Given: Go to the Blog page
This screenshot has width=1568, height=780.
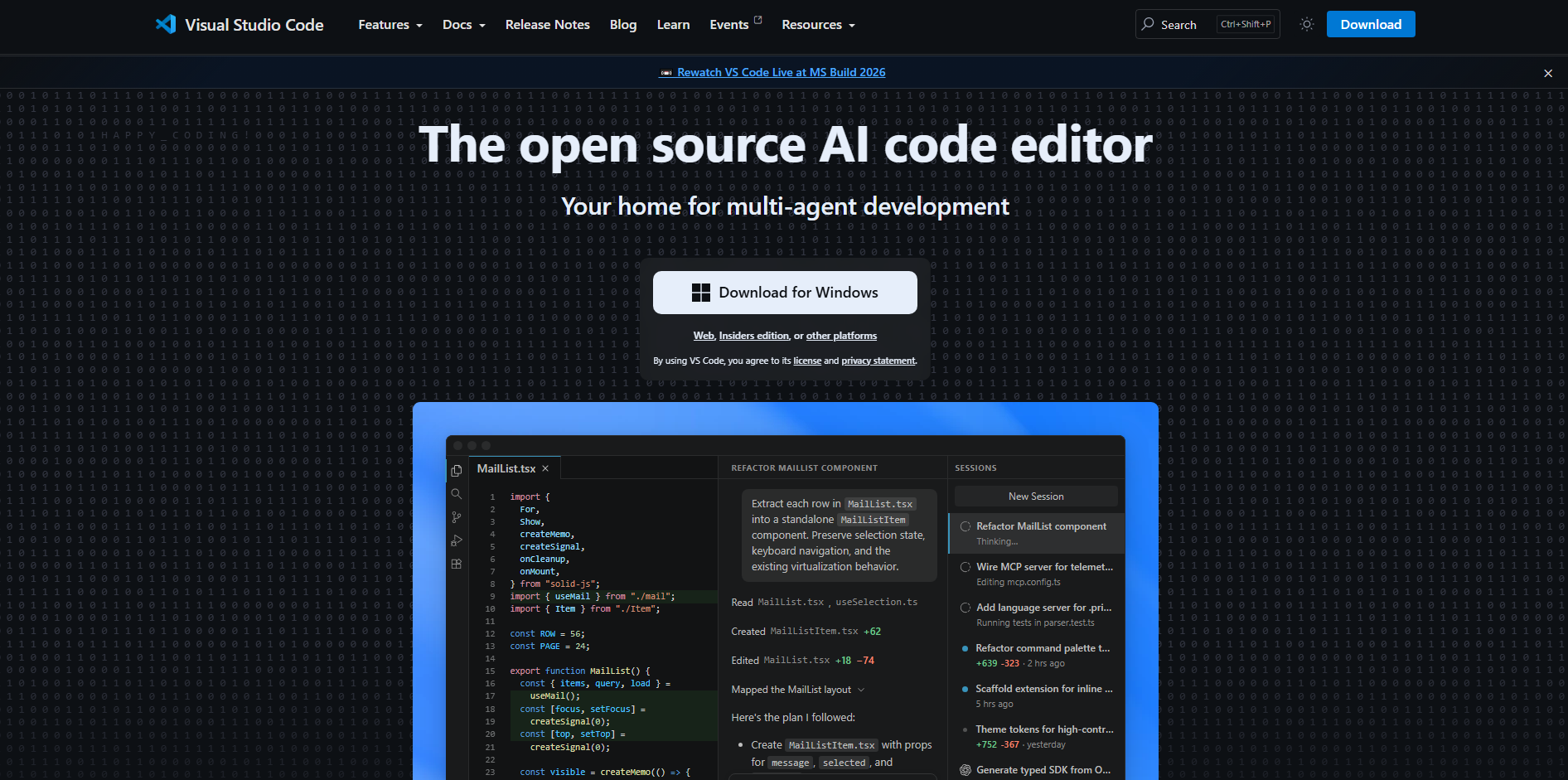Looking at the screenshot, I should pyautogui.click(x=623, y=25).
